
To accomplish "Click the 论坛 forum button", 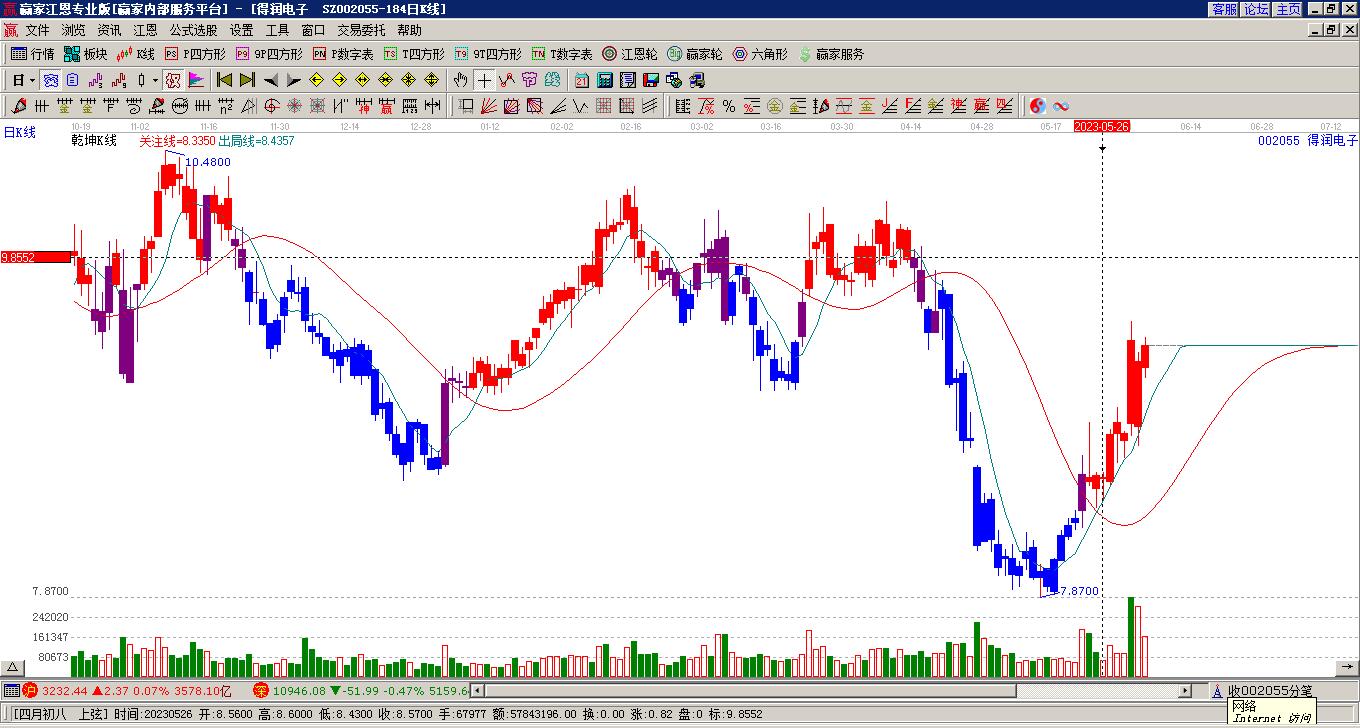I will [1256, 9].
